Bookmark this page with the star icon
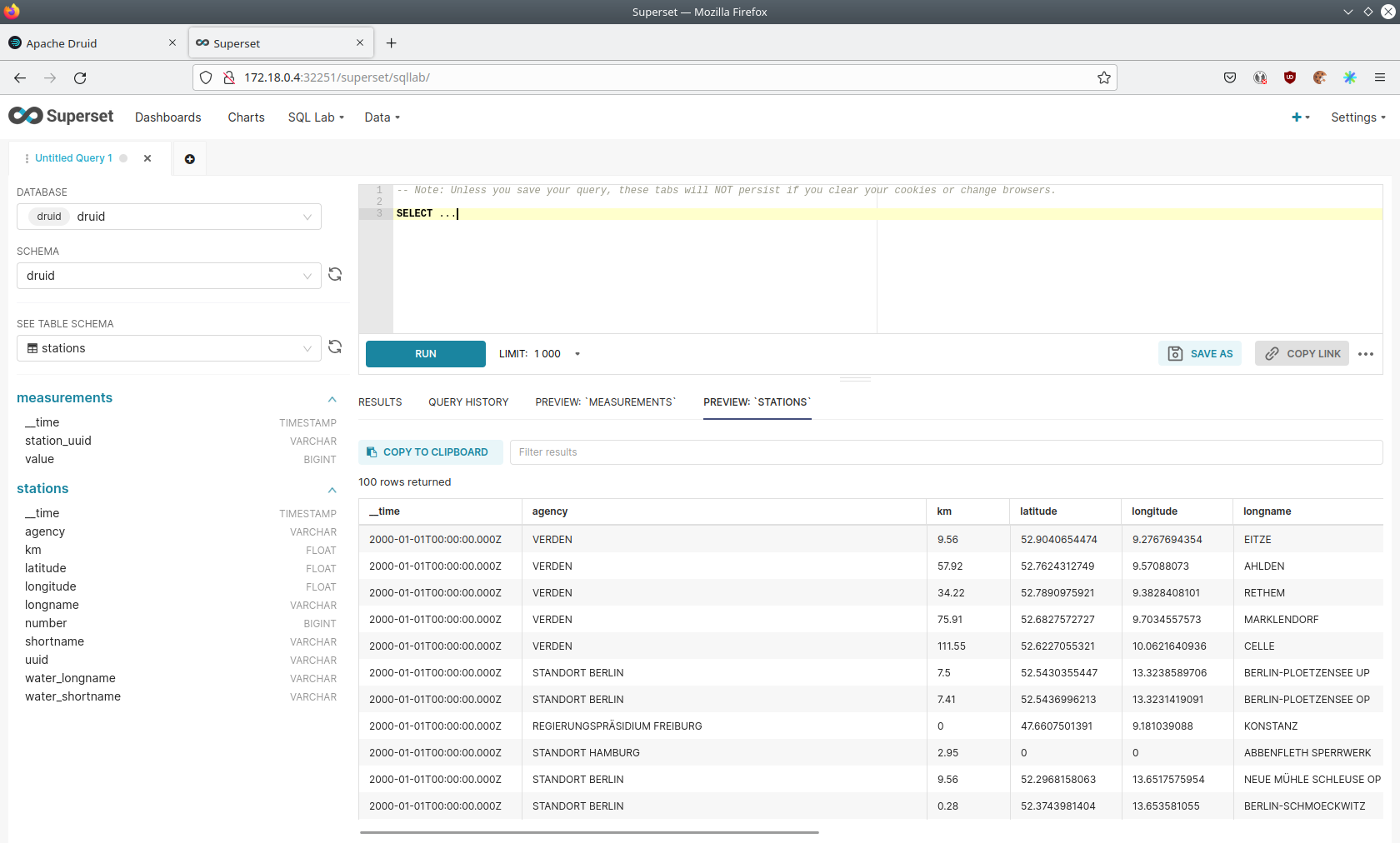This screenshot has height=843, width=1400. tap(1104, 77)
